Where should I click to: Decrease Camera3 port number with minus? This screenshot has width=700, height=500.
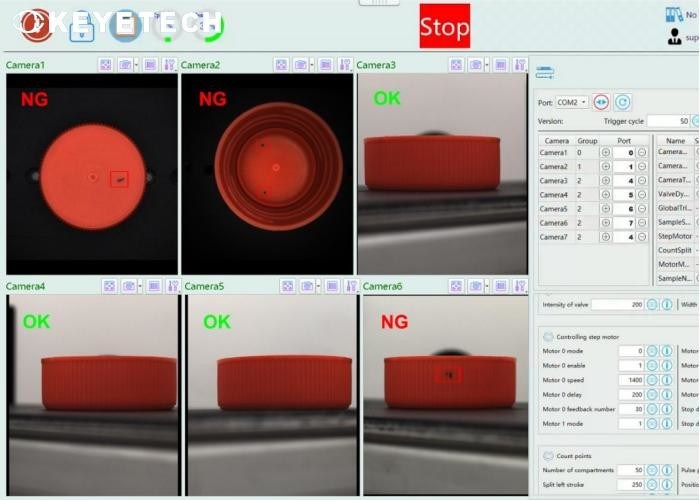pos(642,181)
